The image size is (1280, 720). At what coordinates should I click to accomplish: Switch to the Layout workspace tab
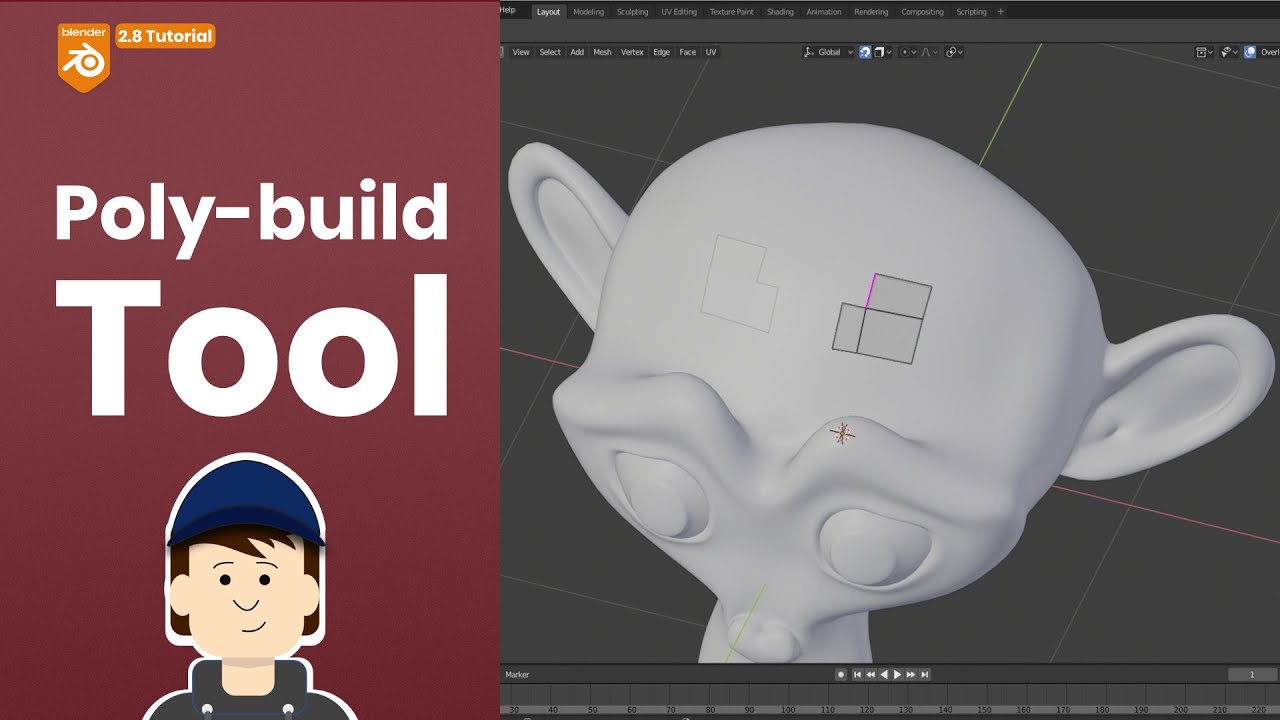[548, 12]
